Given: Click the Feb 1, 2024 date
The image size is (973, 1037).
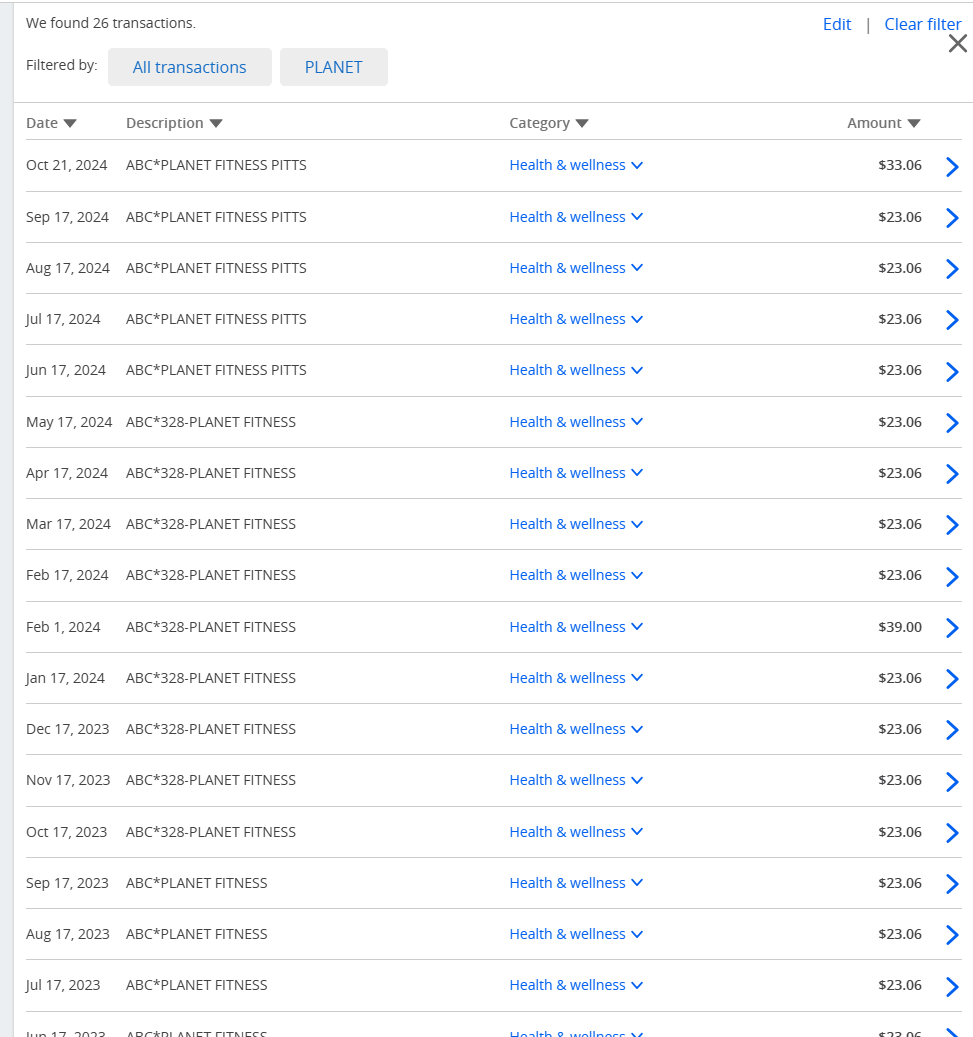Looking at the screenshot, I should click(63, 627).
